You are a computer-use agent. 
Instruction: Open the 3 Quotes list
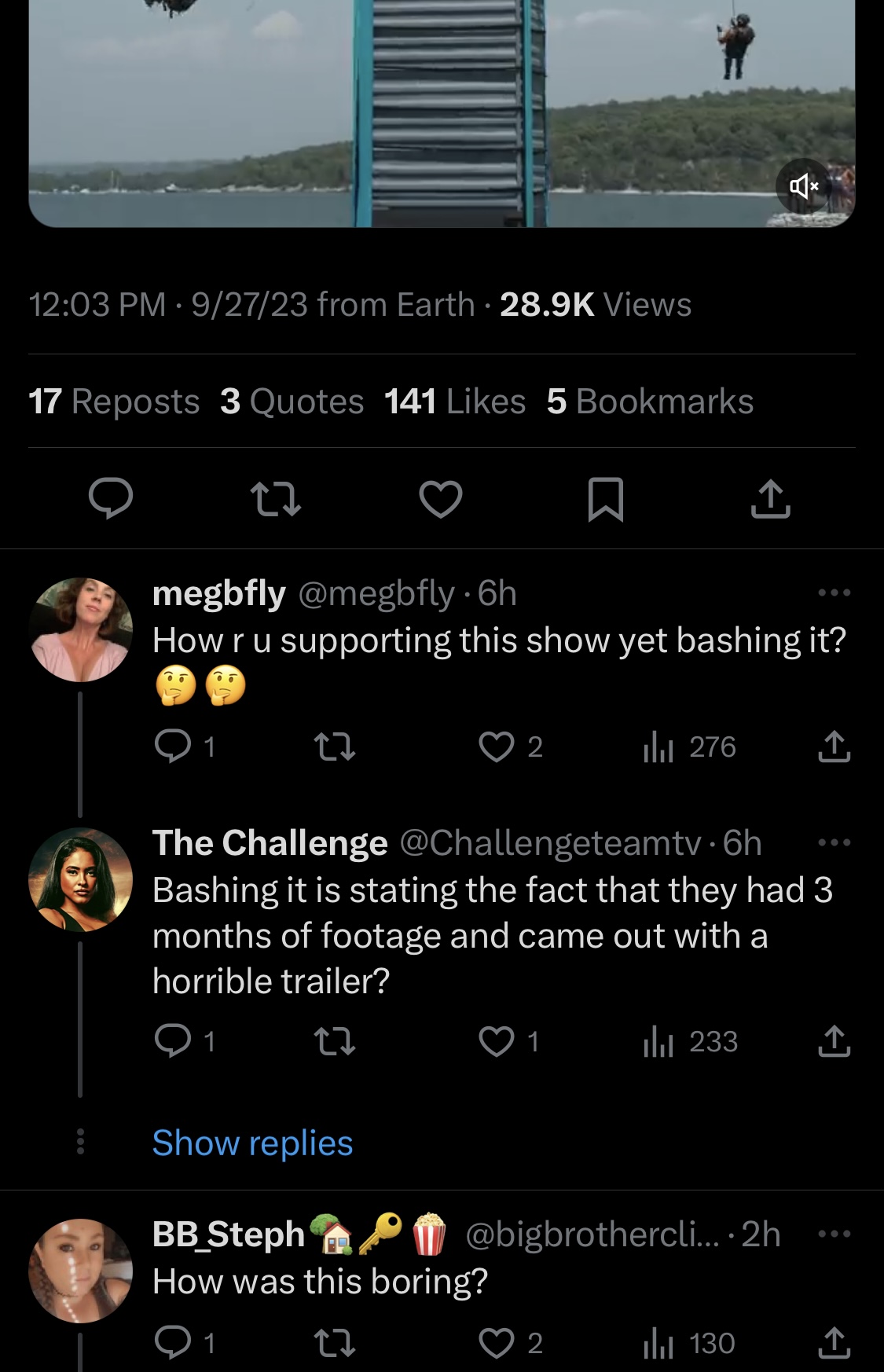(x=292, y=402)
